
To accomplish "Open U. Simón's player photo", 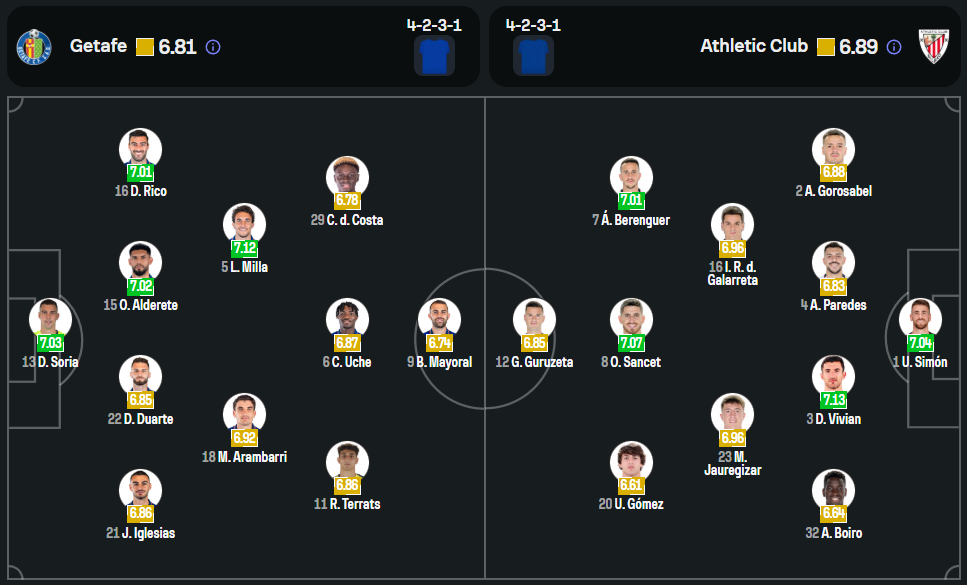I will 919,318.
